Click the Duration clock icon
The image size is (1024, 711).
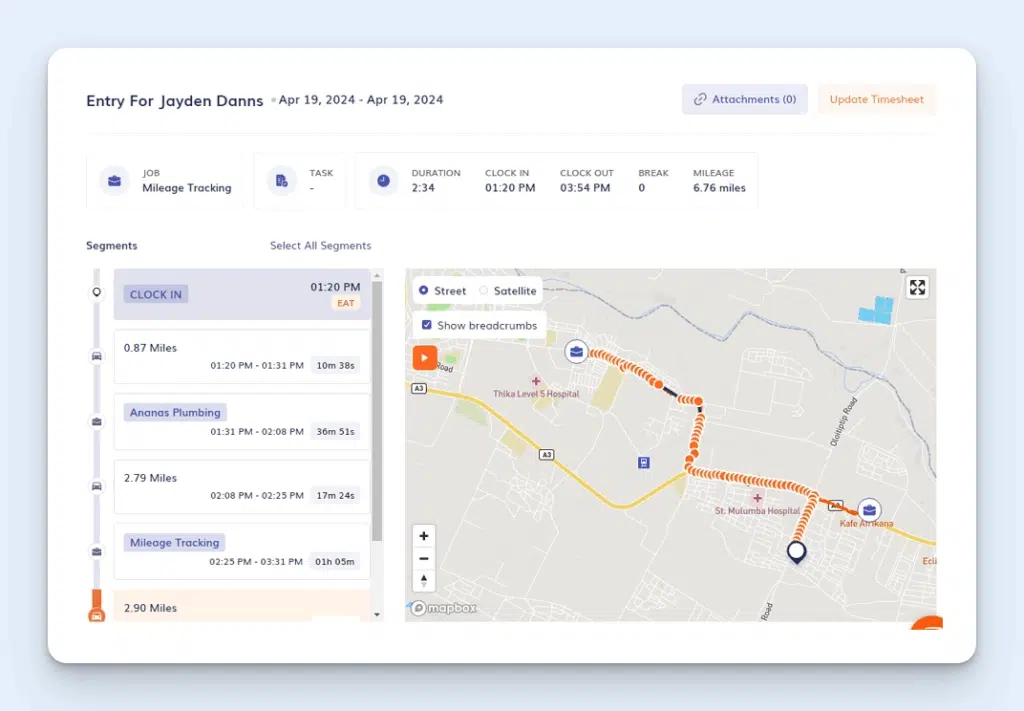(382, 180)
